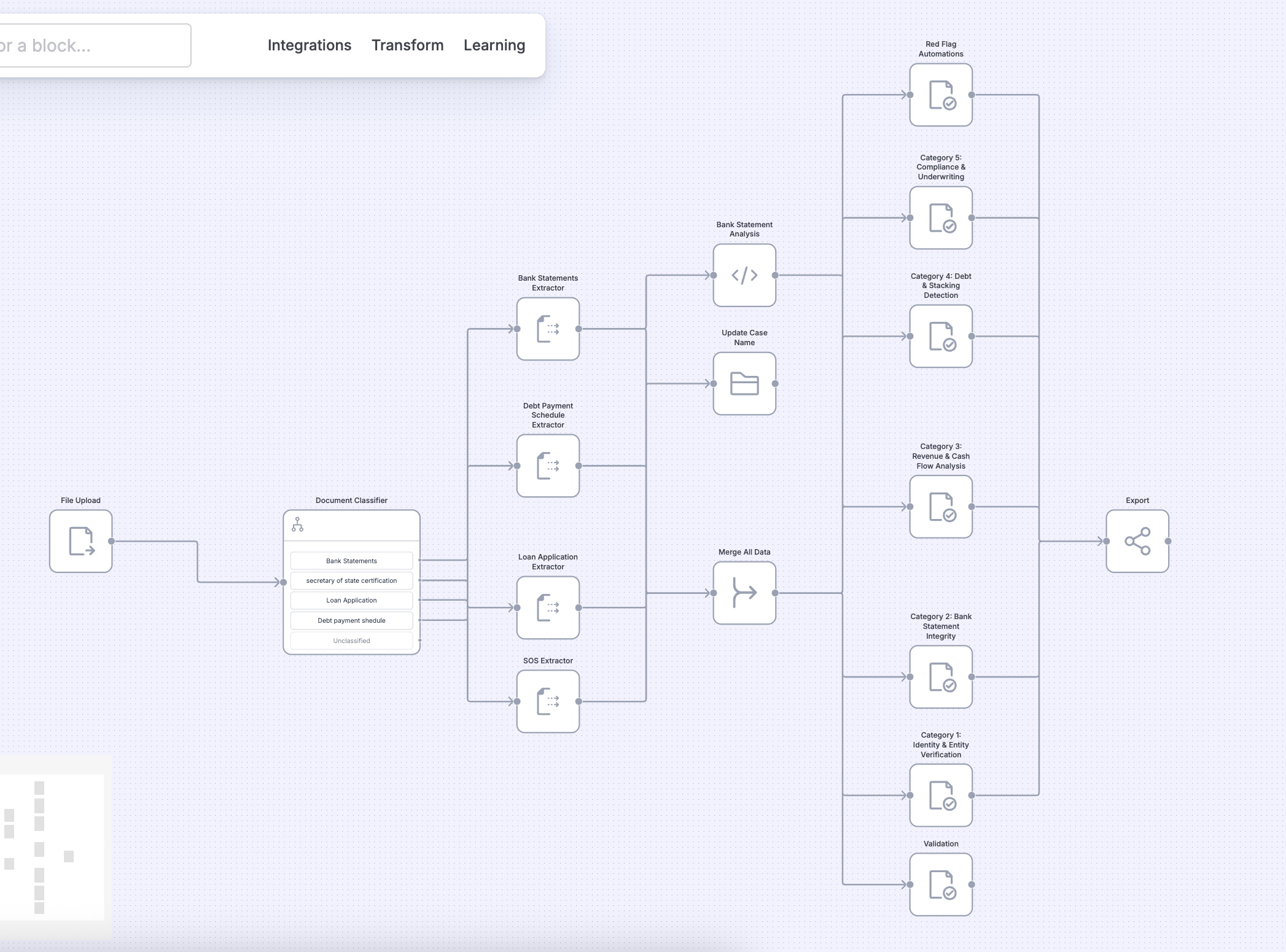Click the Bank Statement Analysis code block
1286x952 pixels.
point(744,275)
